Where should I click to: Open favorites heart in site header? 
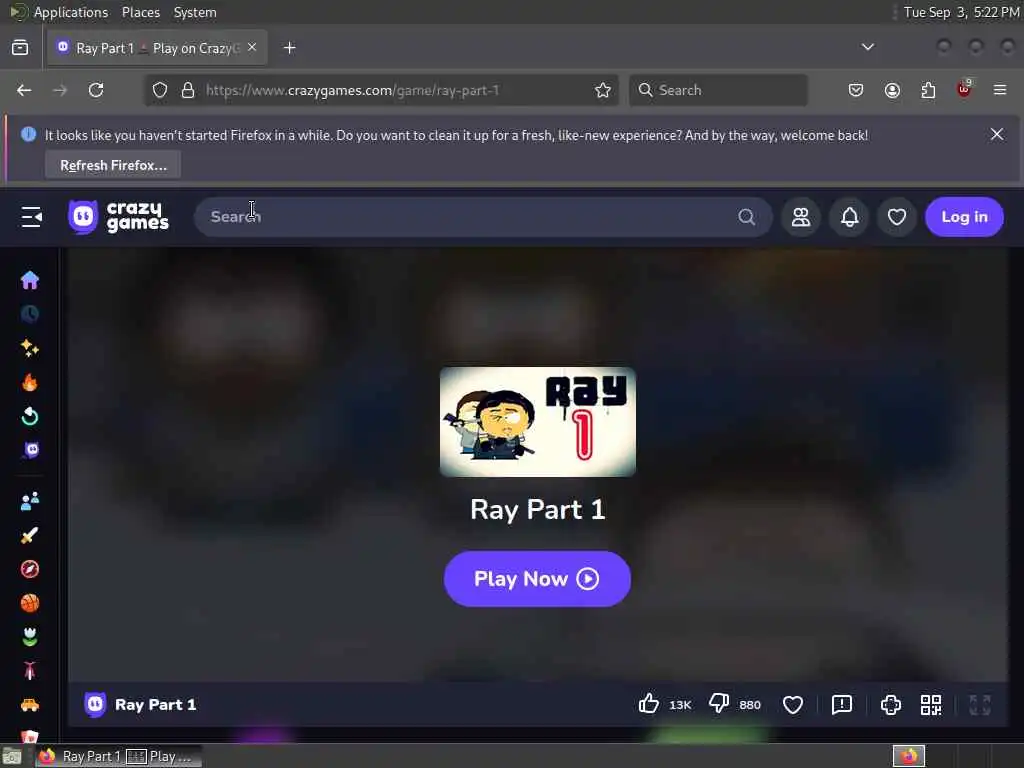[x=897, y=217]
